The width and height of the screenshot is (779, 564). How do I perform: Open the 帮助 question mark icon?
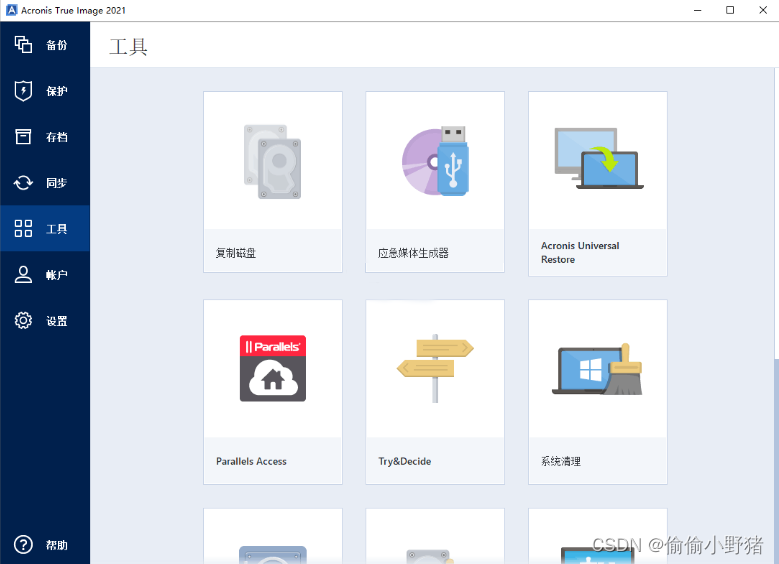point(23,545)
